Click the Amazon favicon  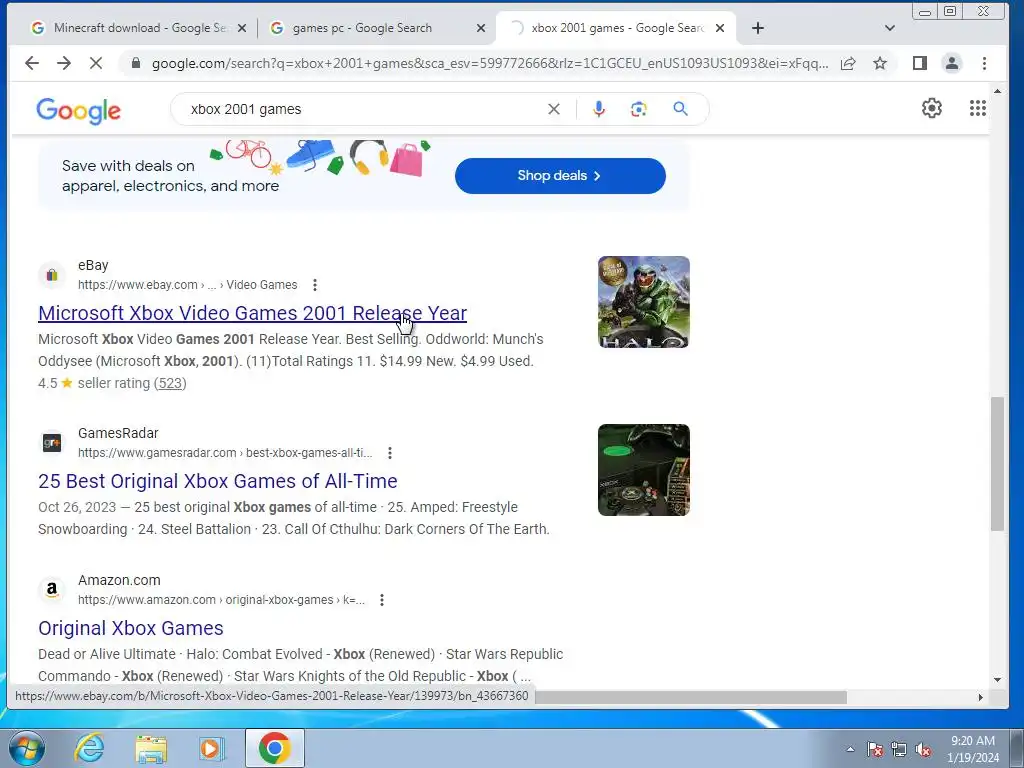(52, 590)
